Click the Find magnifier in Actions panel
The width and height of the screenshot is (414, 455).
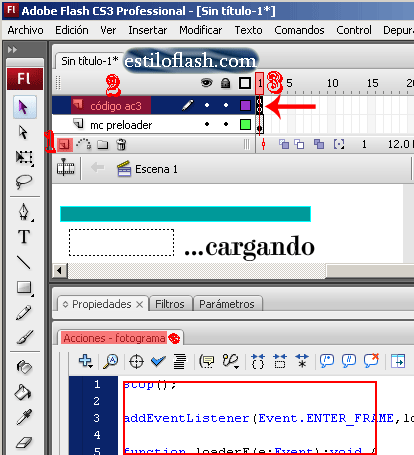tap(111, 361)
